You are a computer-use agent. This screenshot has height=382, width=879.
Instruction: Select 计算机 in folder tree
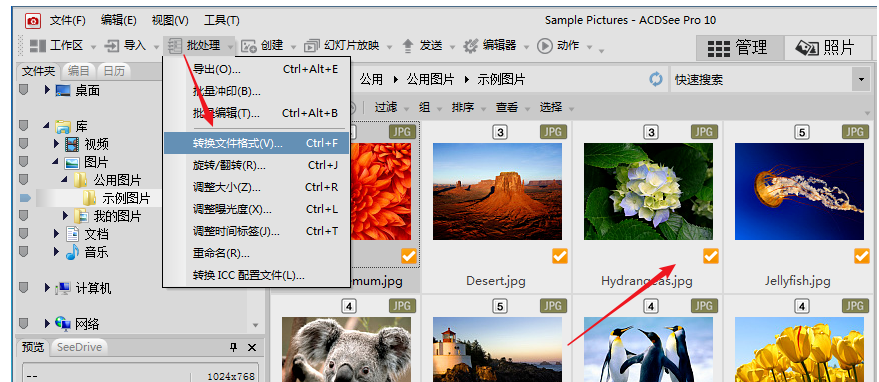[94, 288]
